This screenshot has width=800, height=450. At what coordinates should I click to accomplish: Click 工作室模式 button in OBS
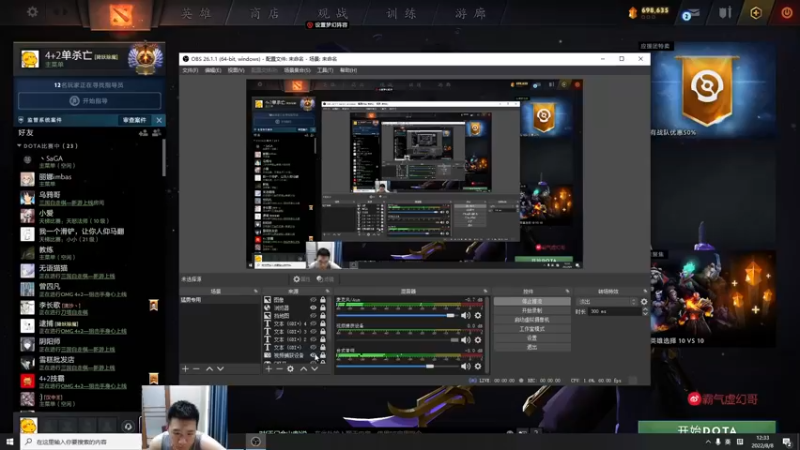coord(532,329)
